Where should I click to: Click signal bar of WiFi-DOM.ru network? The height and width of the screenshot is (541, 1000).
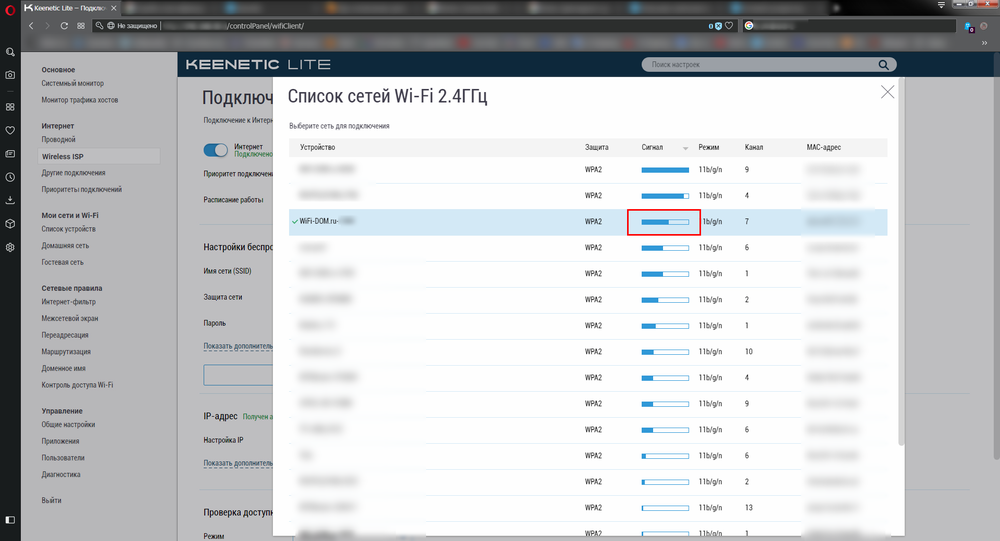pyautogui.click(x=665, y=222)
